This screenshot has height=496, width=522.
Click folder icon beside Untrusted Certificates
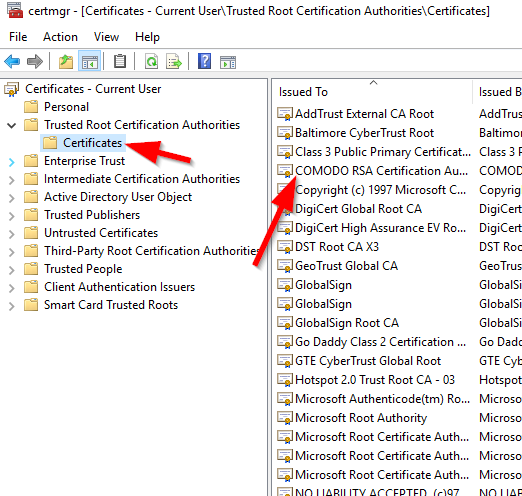31,233
